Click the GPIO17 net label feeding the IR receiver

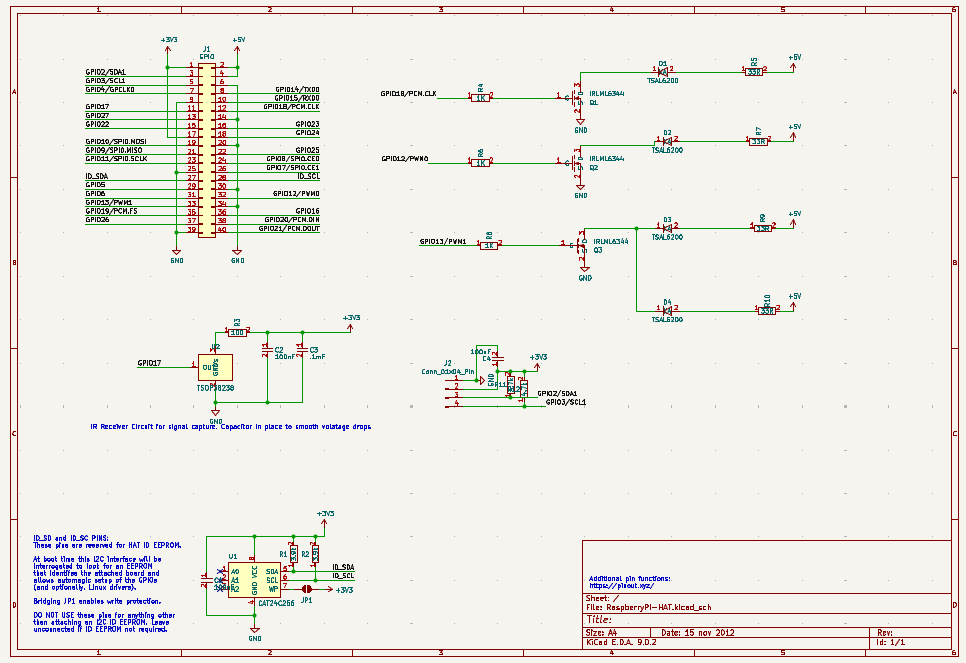pos(150,363)
